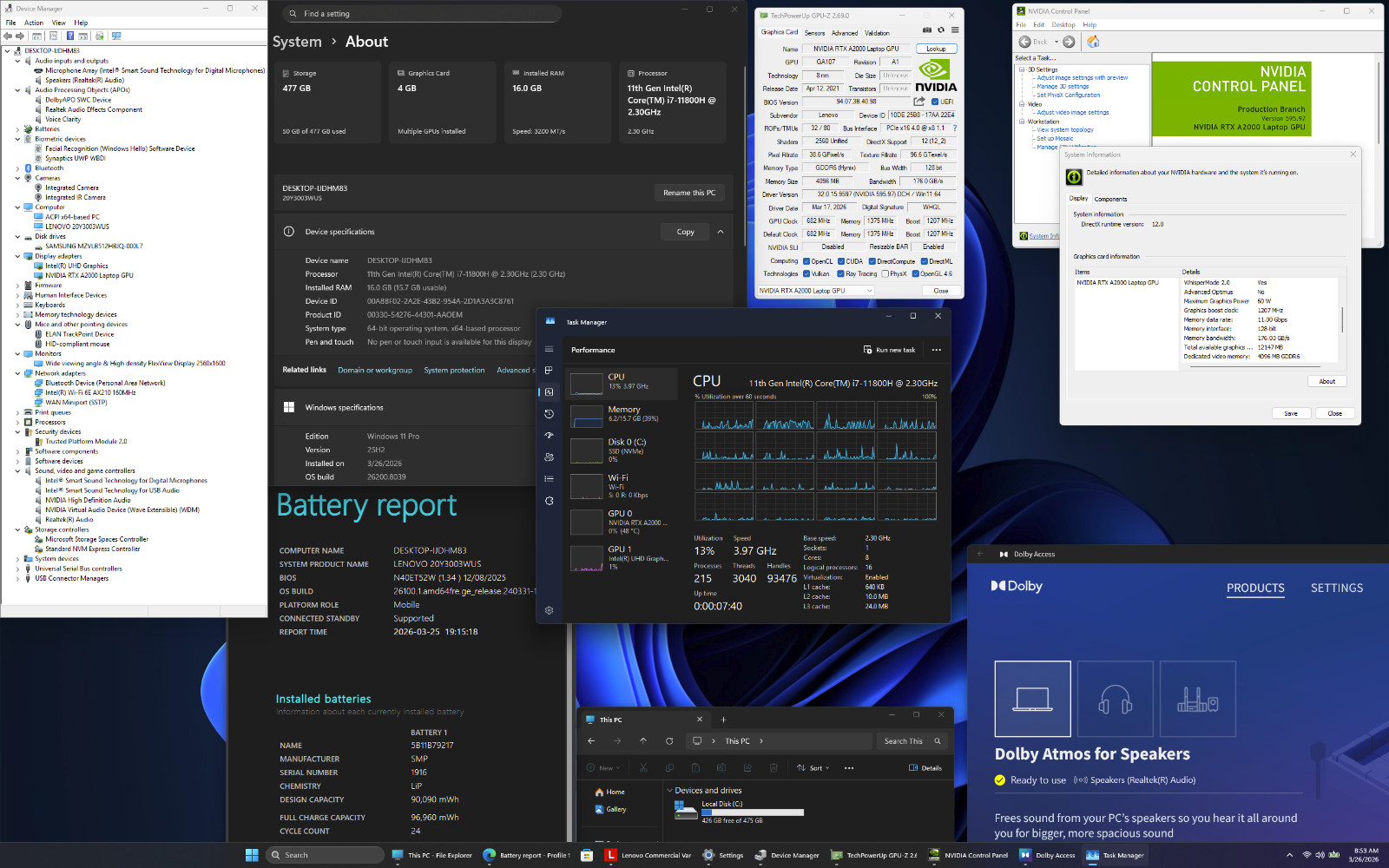Click GPU-Z BIOS export share icon
The image size is (1389, 868).
click(919, 102)
